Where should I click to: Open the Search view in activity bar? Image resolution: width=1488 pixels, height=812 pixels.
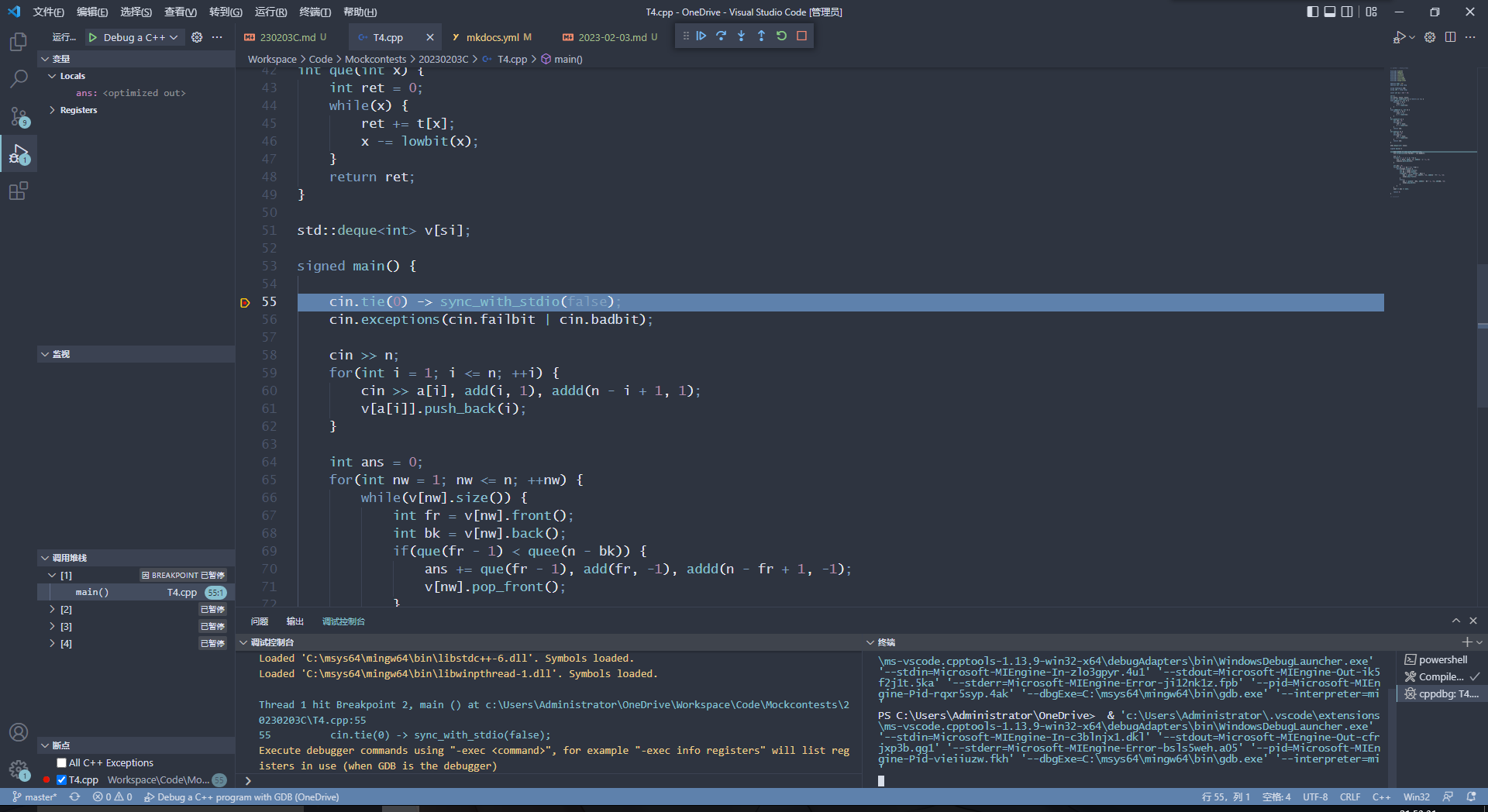[x=19, y=78]
